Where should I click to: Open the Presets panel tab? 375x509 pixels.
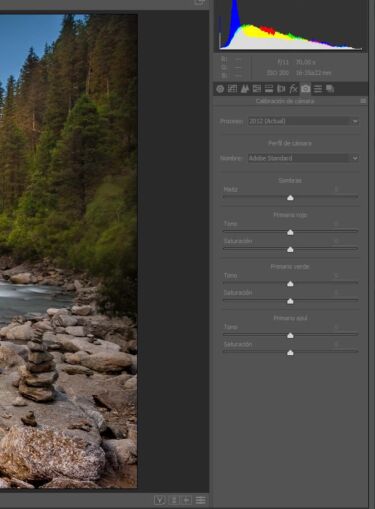tap(318, 89)
